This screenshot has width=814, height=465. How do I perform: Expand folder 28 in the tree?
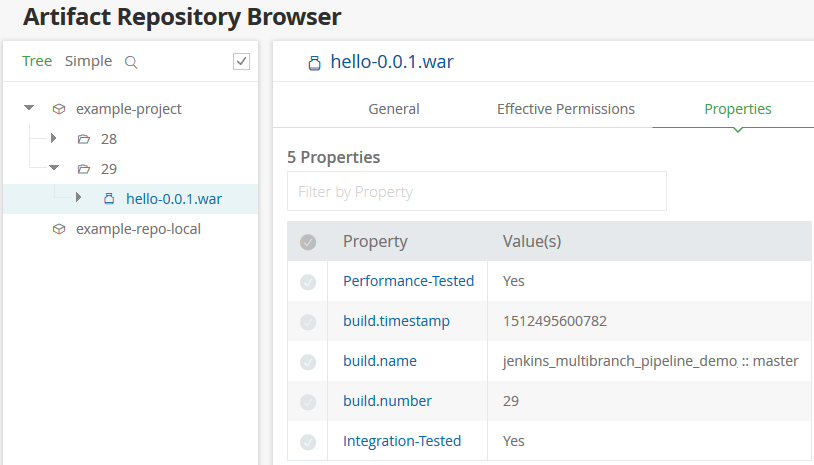point(53,138)
